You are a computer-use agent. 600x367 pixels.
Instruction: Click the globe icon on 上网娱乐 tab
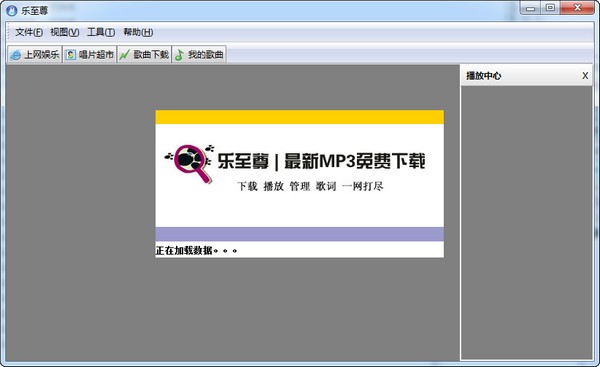coord(16,55)
